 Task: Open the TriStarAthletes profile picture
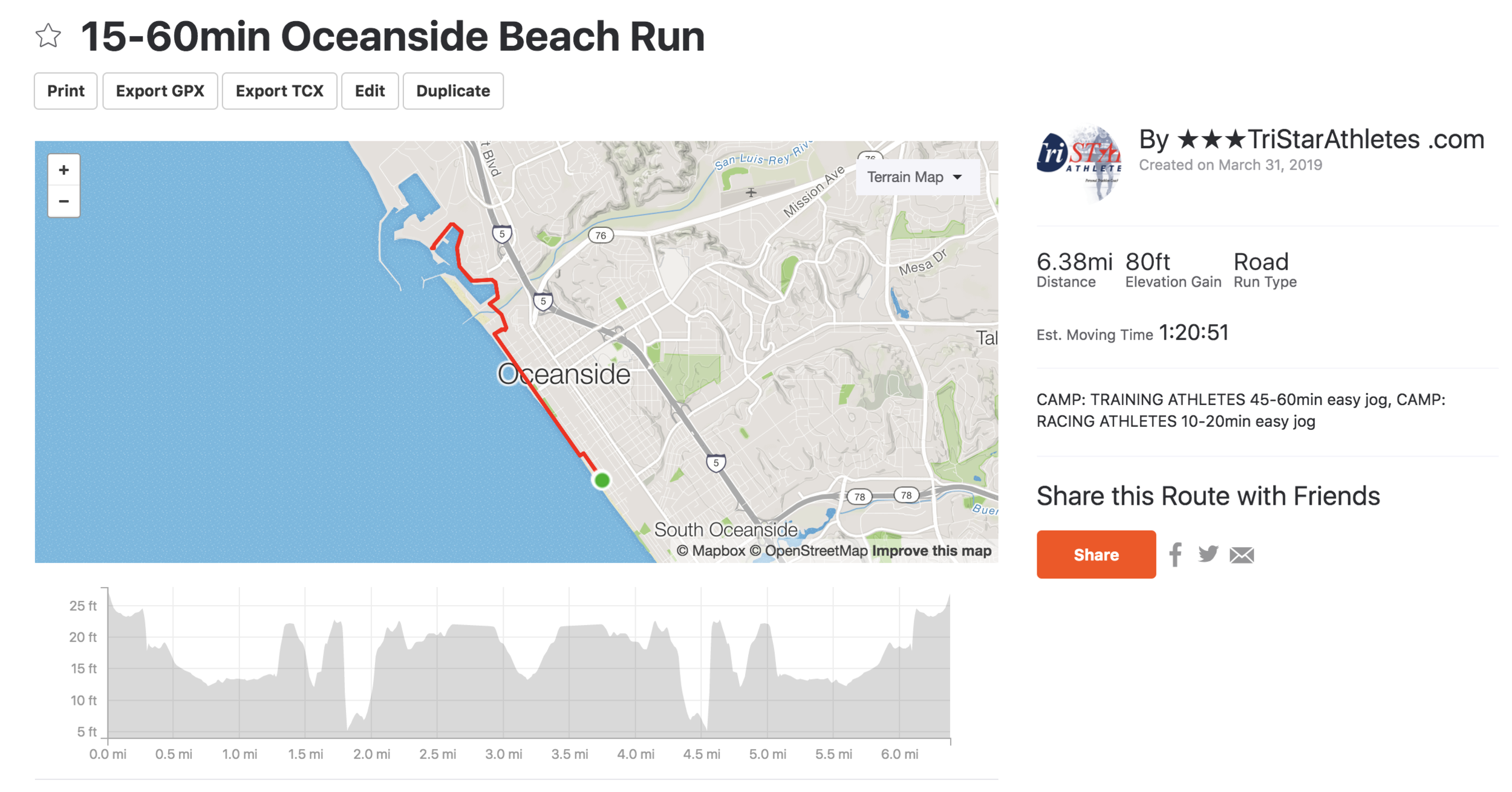click(x=1080, y=162)
